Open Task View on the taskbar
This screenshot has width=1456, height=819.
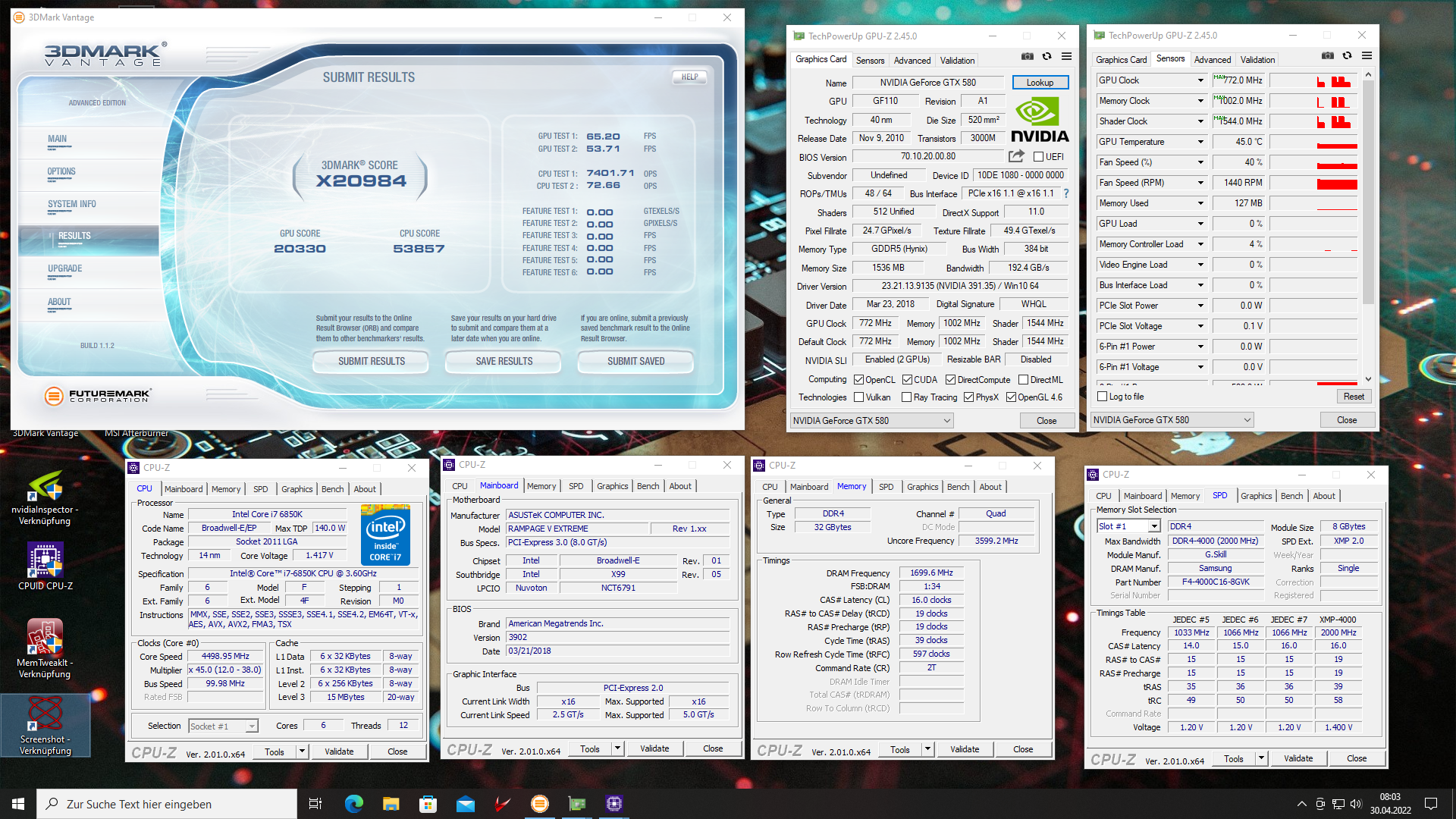click(x=315, y=804)
